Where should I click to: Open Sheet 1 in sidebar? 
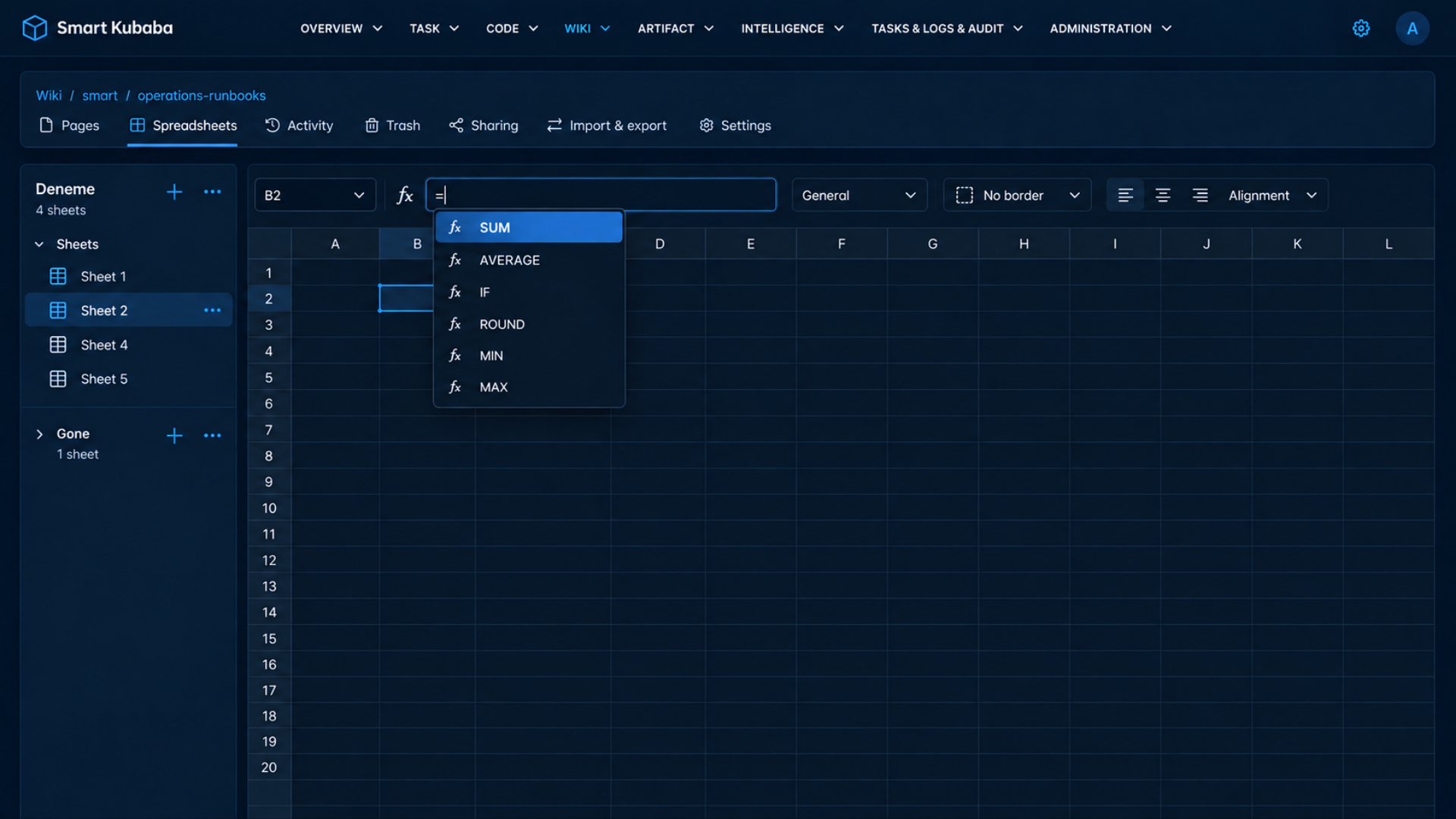(x=129, y=277)
